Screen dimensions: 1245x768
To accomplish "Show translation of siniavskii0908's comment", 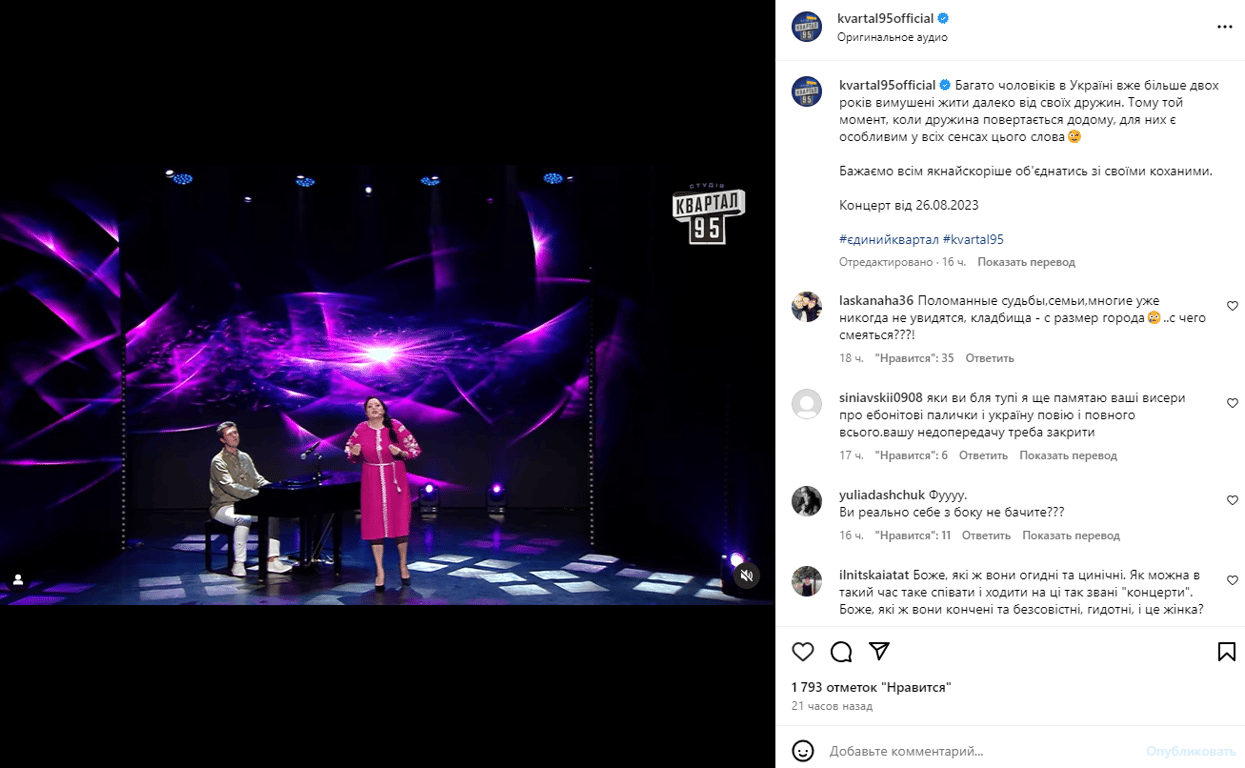I will click(1068, 455).
